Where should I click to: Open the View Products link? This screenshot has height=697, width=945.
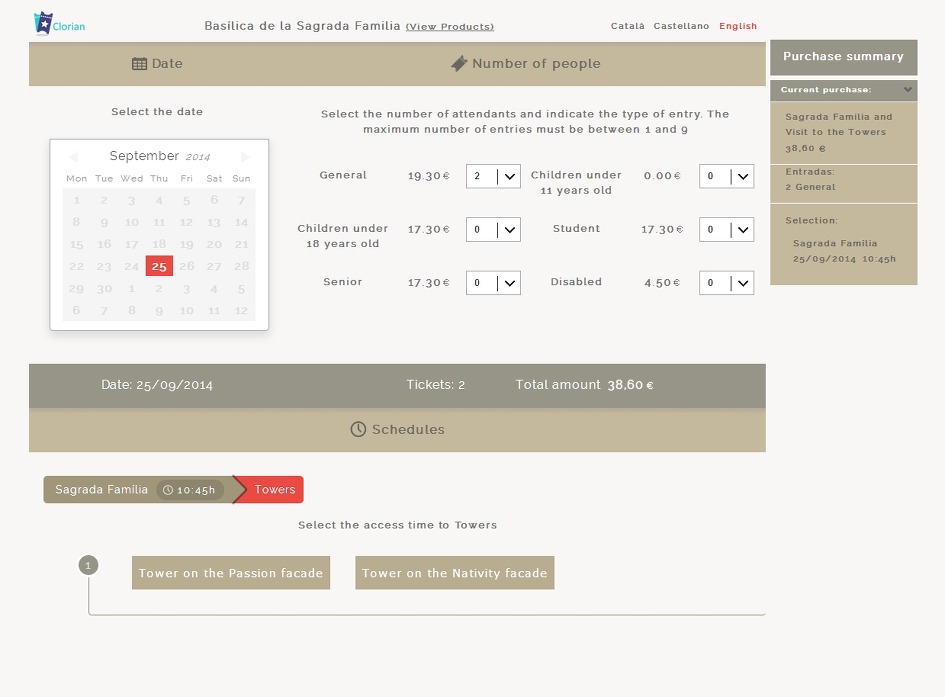[449, 27]
